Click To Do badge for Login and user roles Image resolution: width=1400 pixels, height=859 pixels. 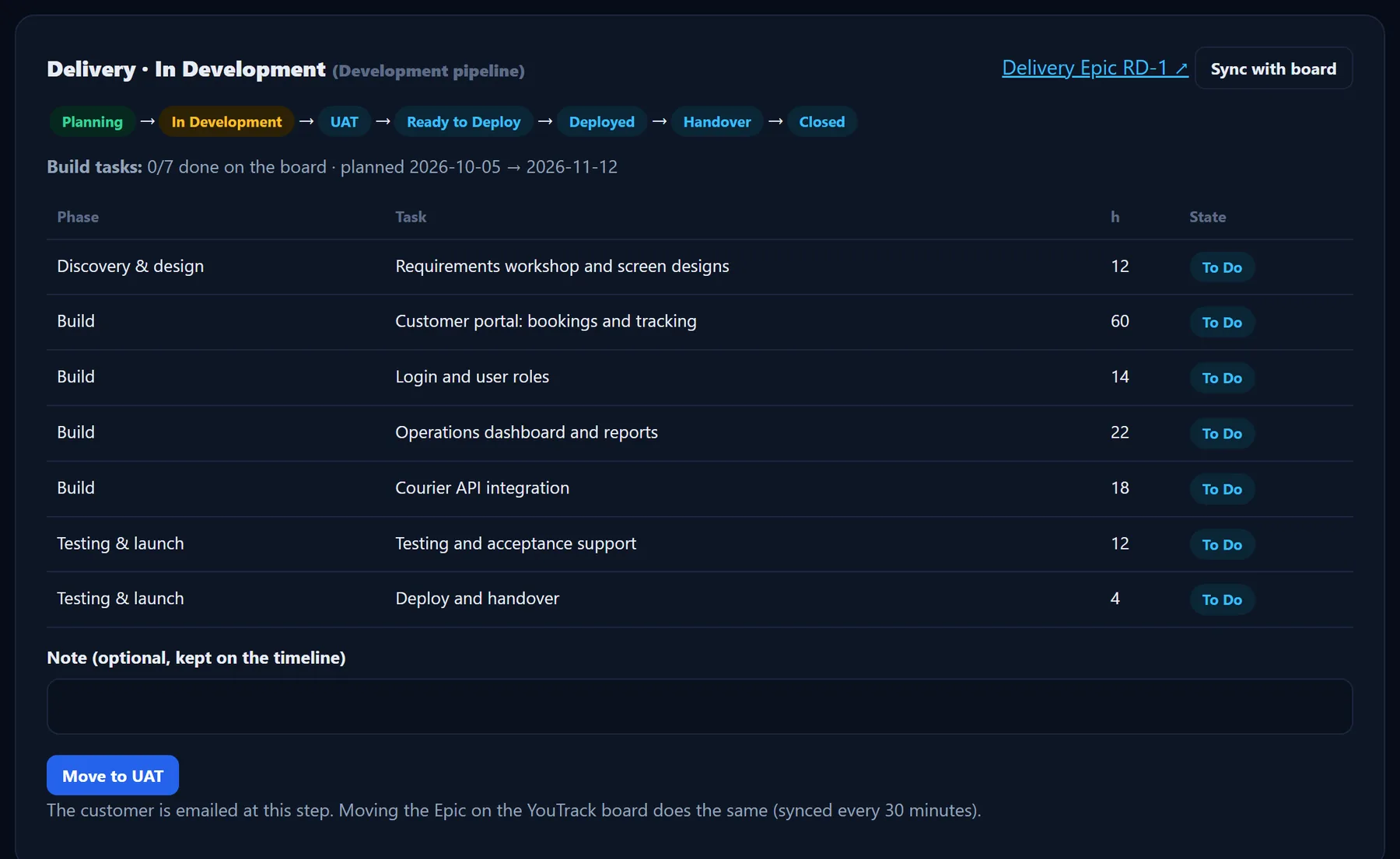(1222, 379)
